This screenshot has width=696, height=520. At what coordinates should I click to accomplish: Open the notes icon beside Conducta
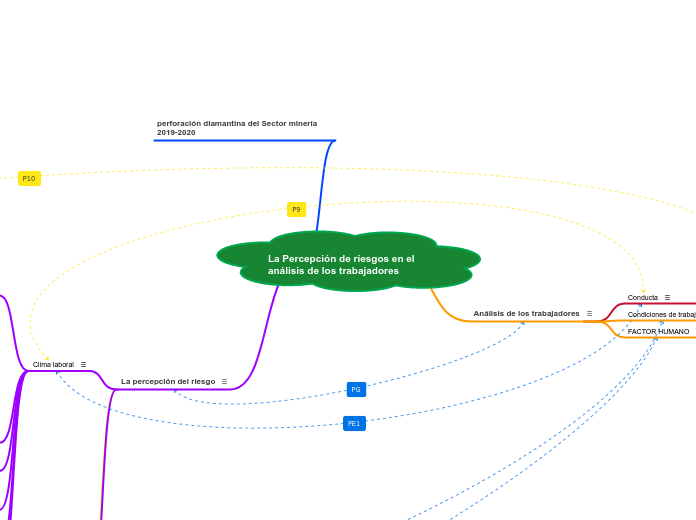pos(667,298)
